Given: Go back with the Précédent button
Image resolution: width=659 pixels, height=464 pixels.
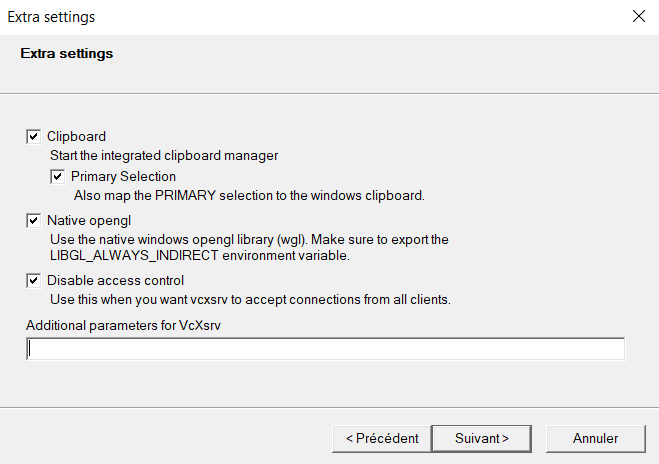Looking at the screenshot, I should 381,438.
